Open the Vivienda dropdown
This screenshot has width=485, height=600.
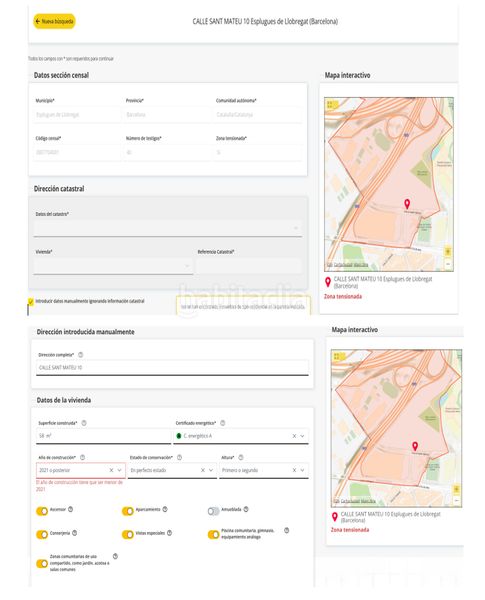(113, 266)
